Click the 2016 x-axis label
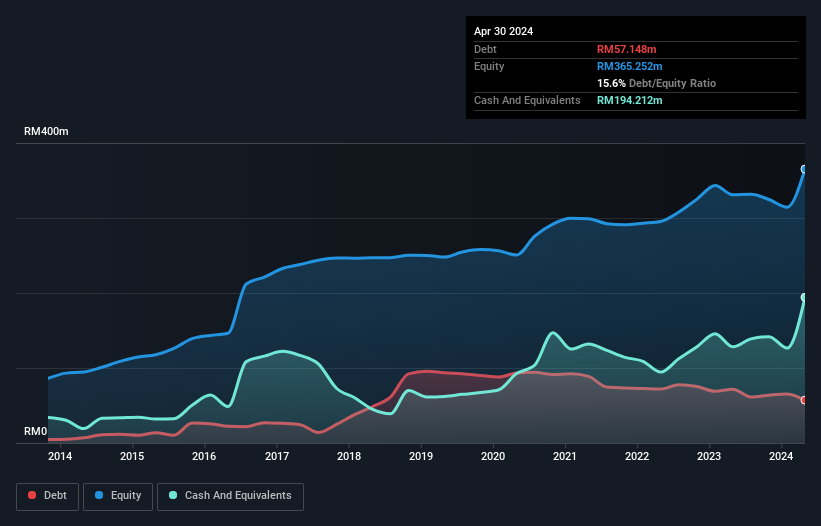Image resolution: width=821 pixels, height=526 pixels. point(204,456)
